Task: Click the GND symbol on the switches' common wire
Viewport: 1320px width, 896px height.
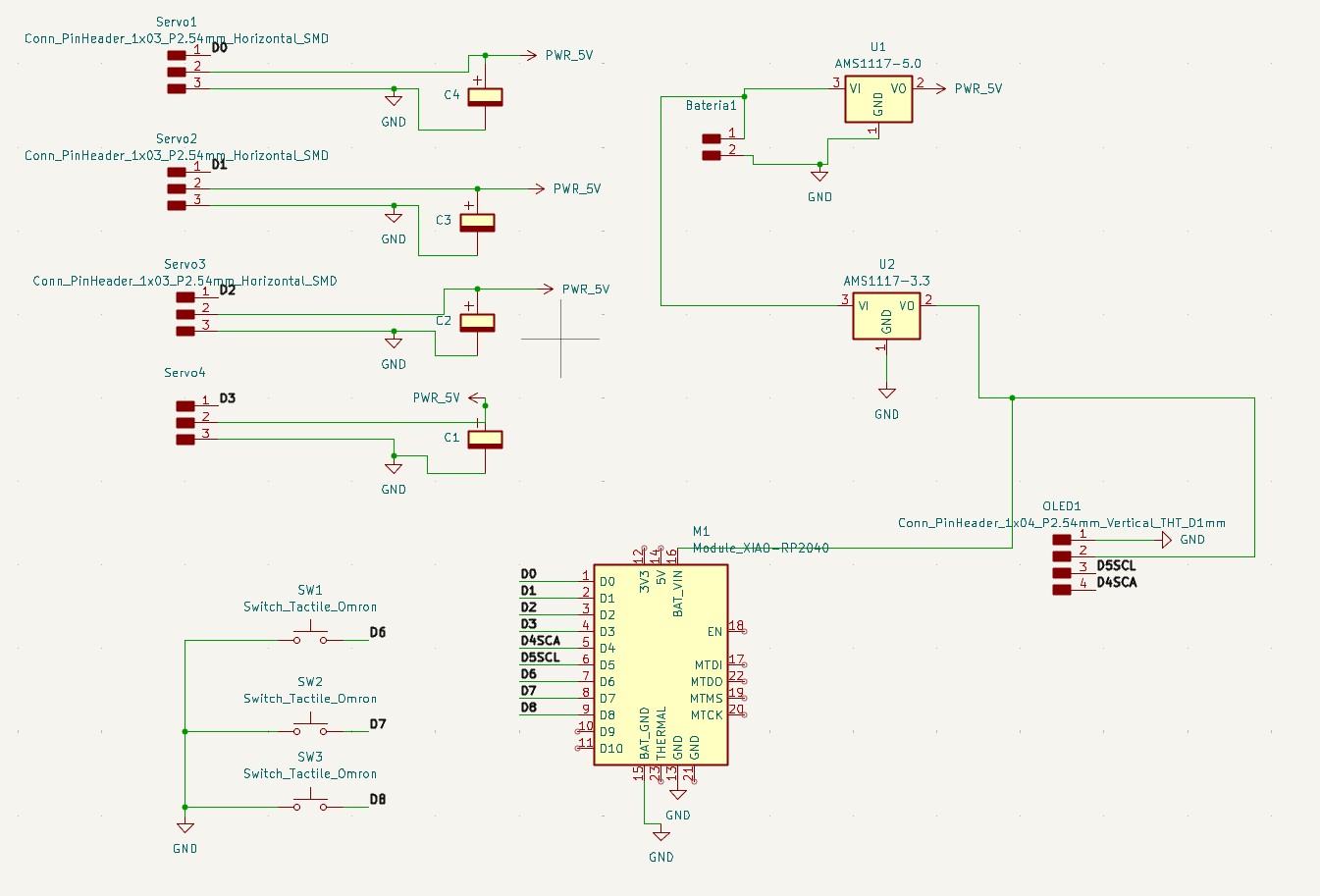Action: [185, 828]
